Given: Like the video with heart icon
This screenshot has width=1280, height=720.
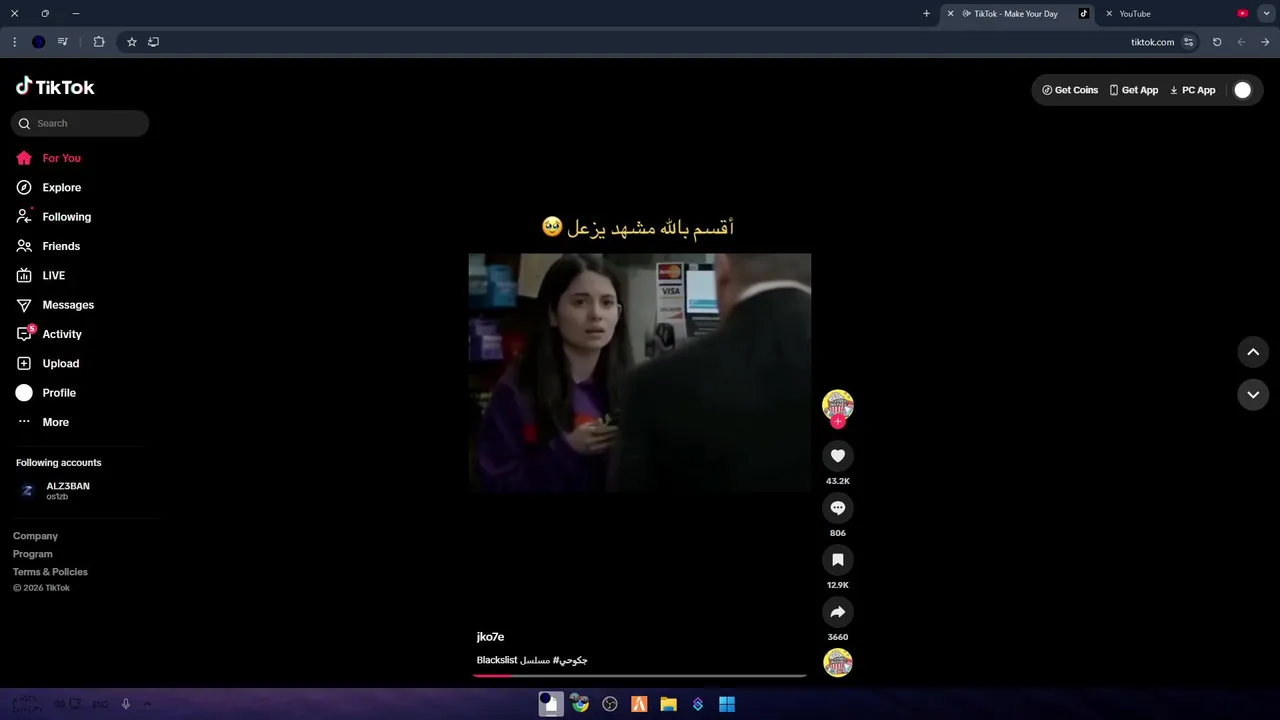Looking at the screenshot, I should tap(838, 456).
